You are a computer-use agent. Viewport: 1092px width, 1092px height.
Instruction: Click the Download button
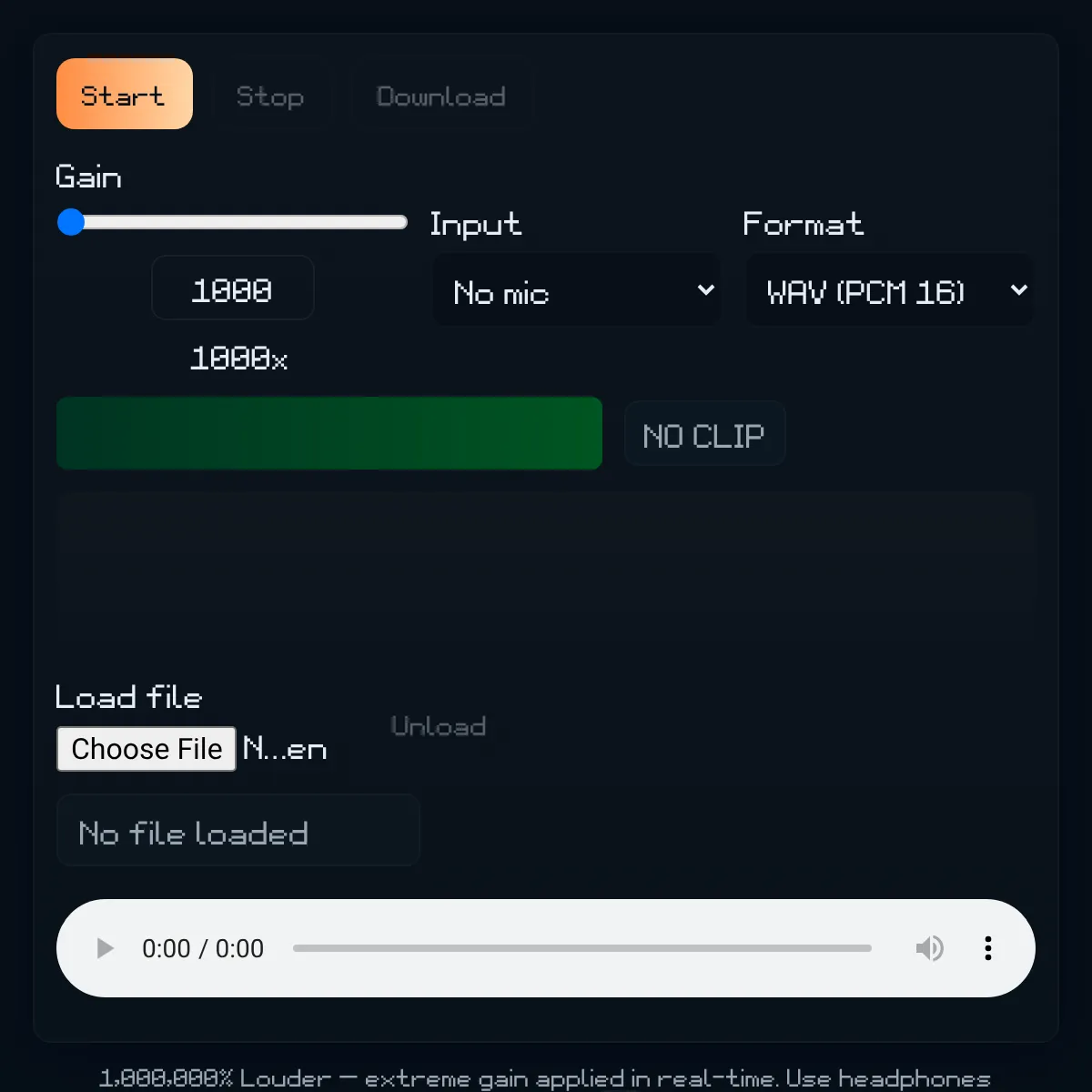(440, 96)
